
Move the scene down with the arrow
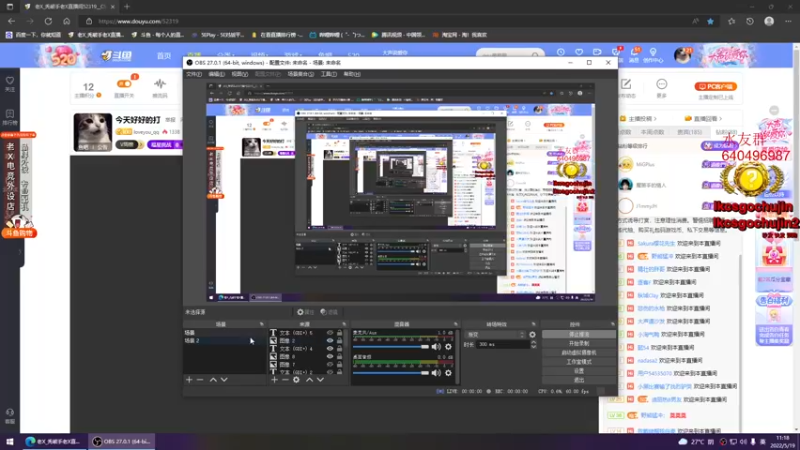[x=224, y=380]
